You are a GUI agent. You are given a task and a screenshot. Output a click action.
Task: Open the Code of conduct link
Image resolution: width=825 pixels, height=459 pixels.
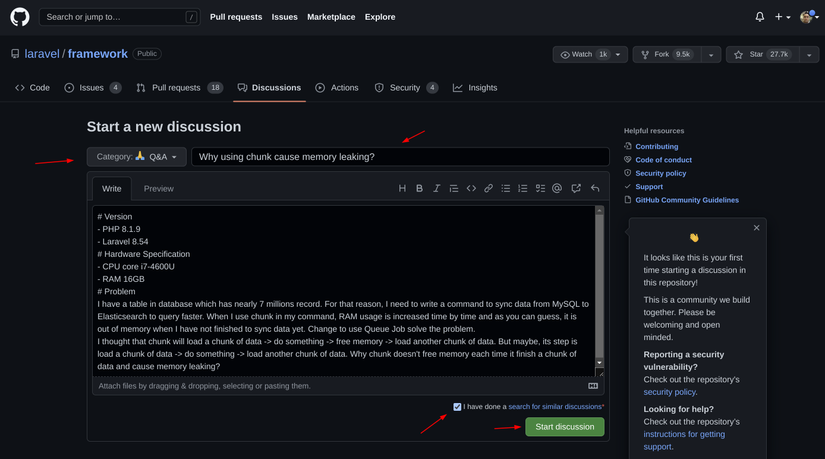coord(663,160)
